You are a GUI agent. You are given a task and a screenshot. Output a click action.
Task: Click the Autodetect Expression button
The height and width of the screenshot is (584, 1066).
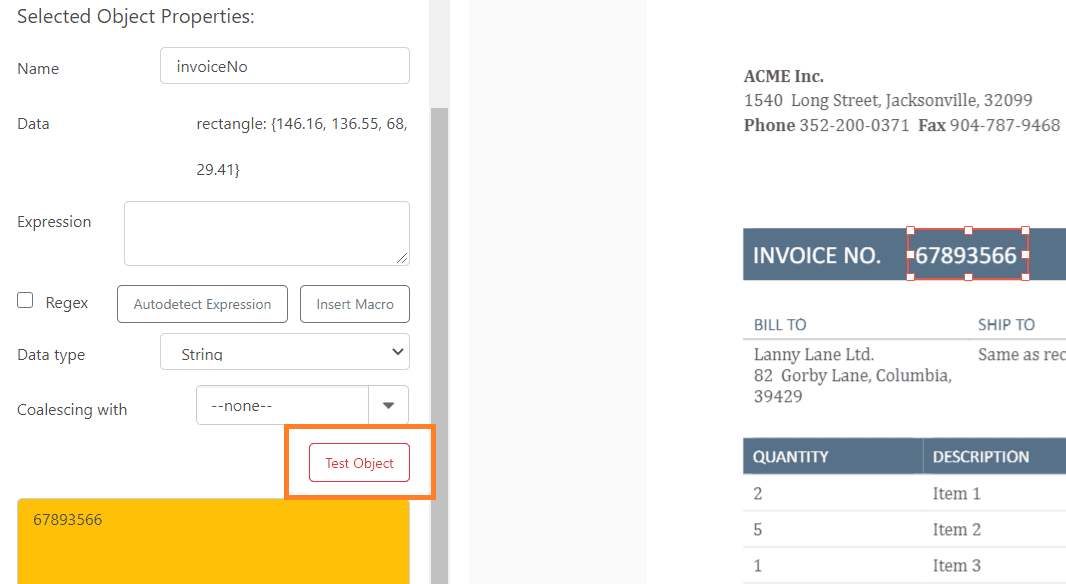(202, 304)
